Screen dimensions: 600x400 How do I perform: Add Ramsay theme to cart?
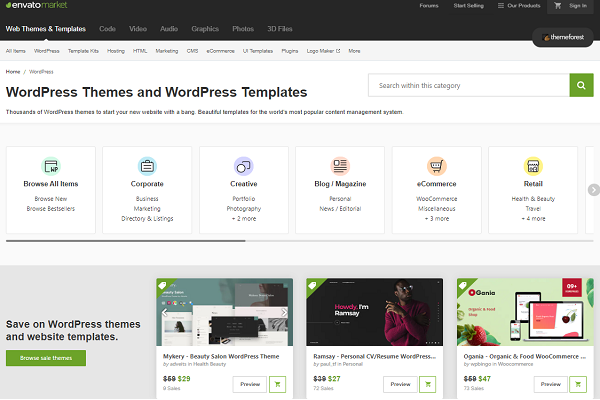[428, 384]
